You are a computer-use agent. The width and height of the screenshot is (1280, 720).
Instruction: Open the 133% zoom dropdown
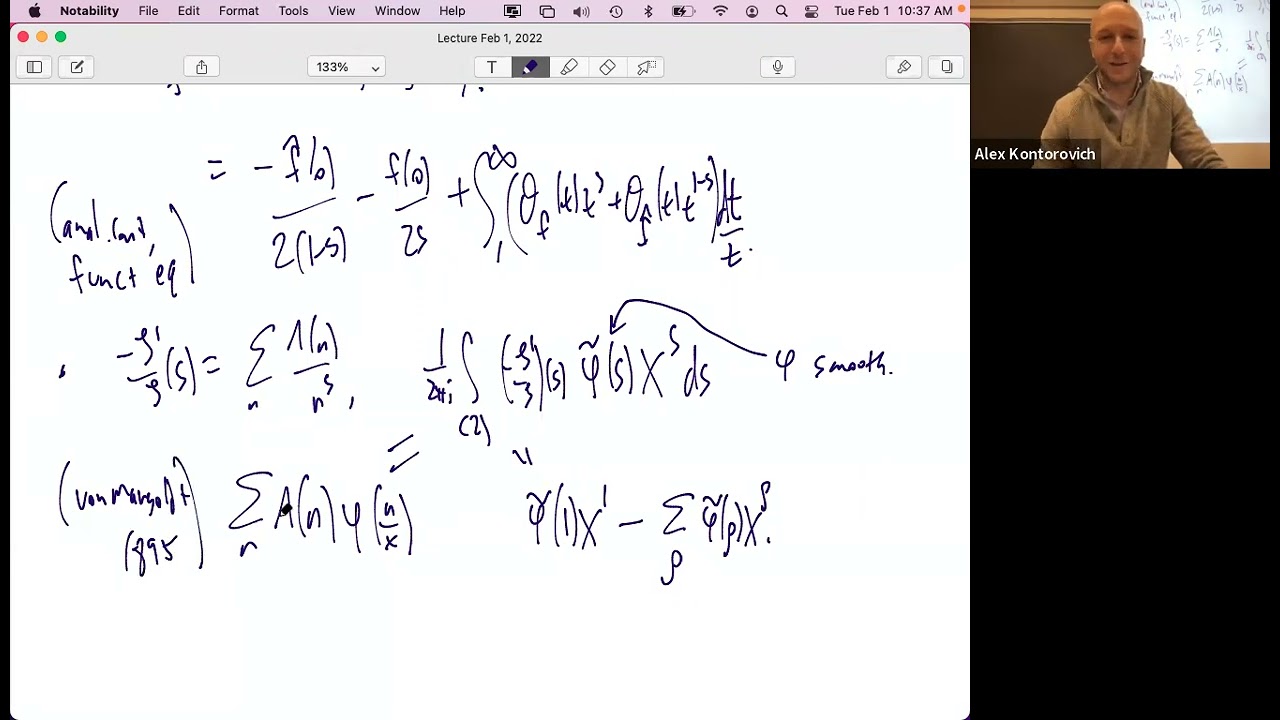pyautogui.click(x=347, y=67)
